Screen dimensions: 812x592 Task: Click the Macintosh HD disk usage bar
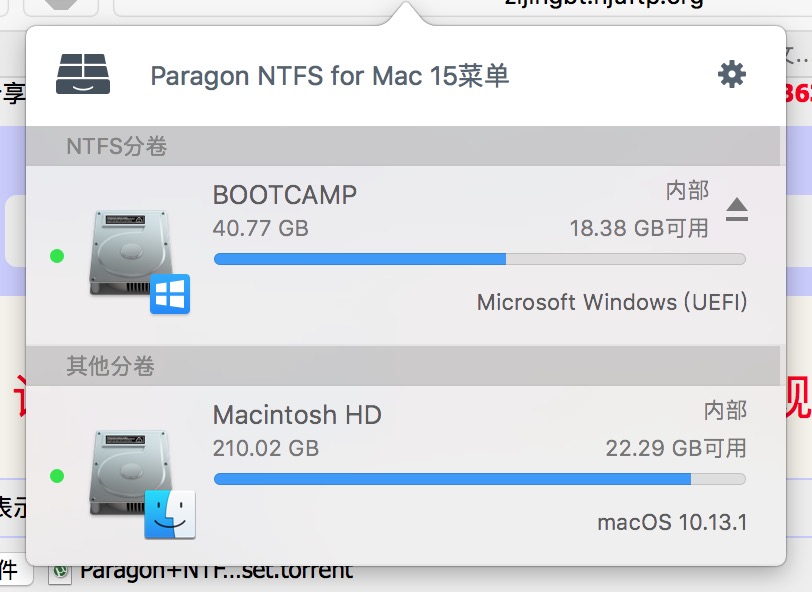coord(480,479)
